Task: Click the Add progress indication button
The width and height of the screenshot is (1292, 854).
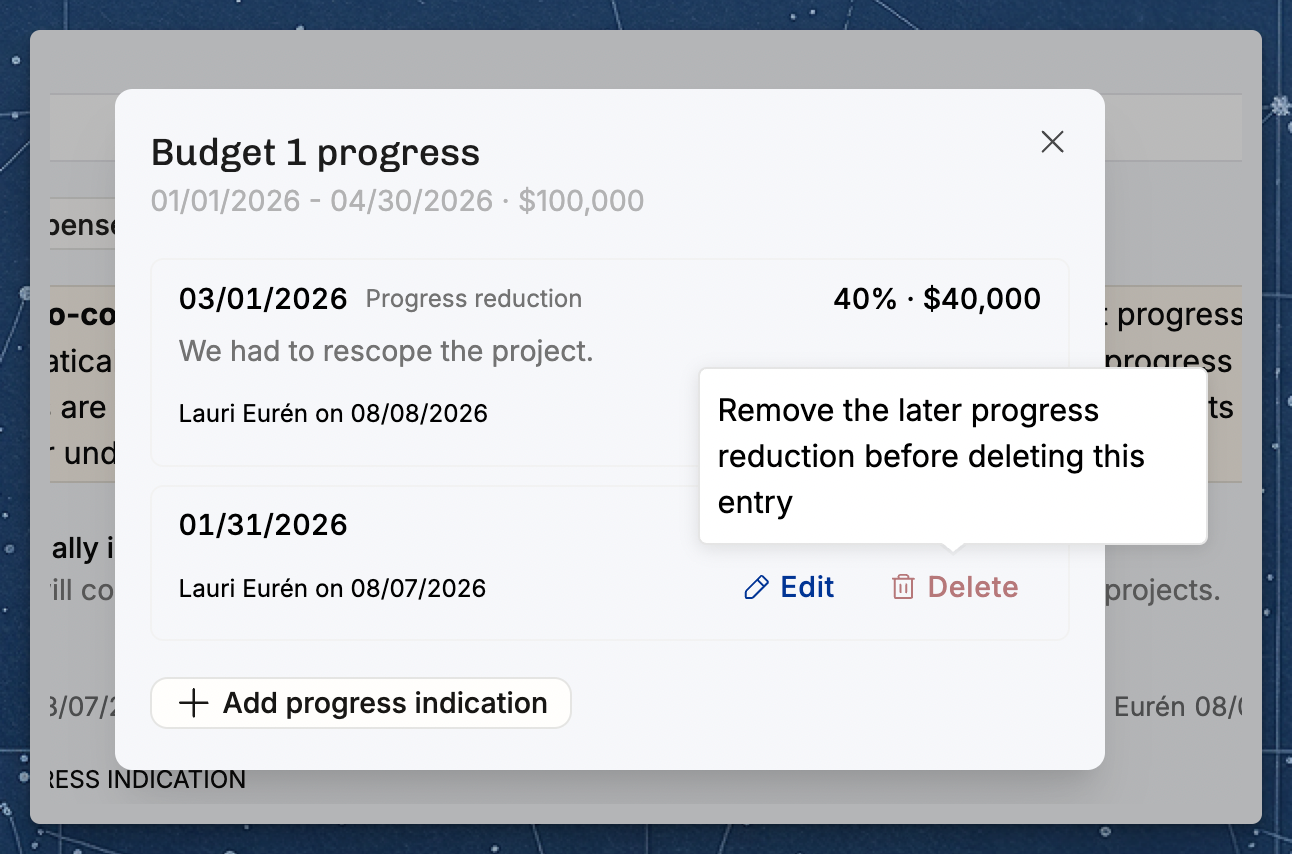Action: tap(361, 703)
